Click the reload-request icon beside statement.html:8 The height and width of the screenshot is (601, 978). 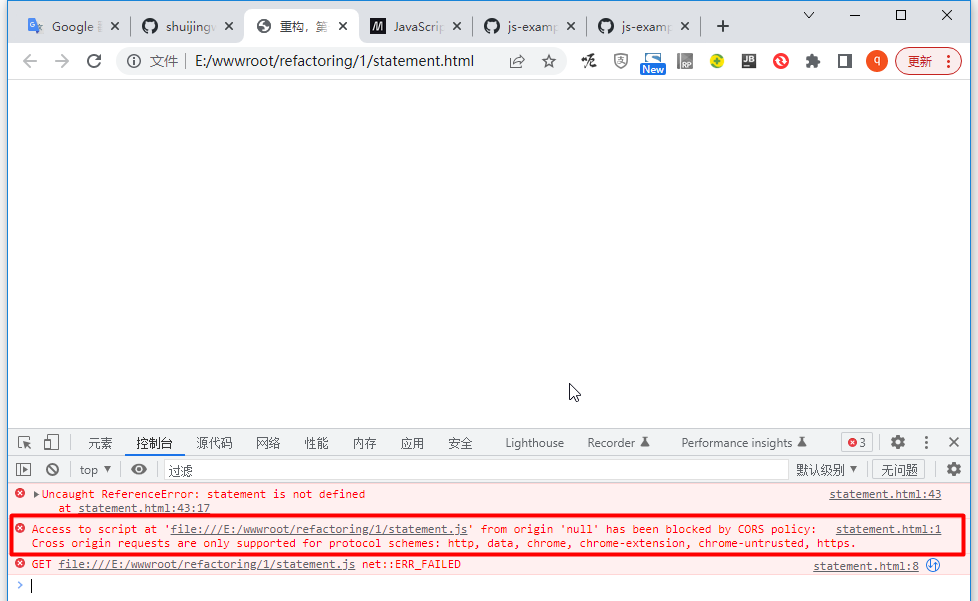(933, 565)
